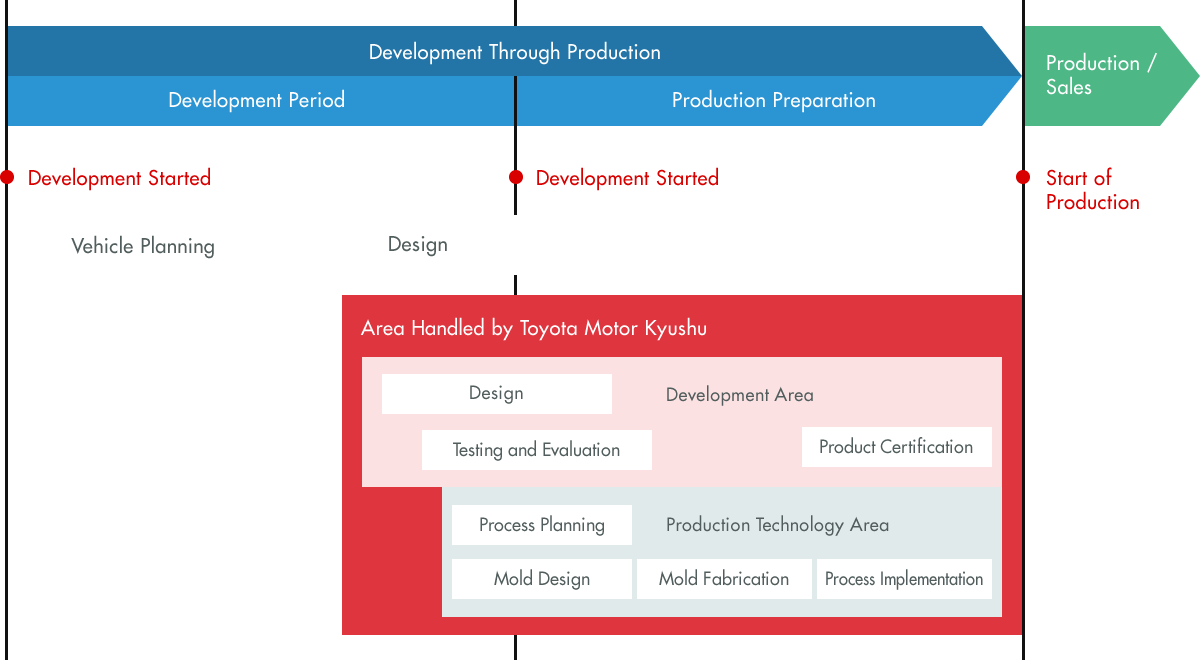Viewport: 1200px width, 660px height.
Task: Click the white Design box in Development Area
Action: [x=497, y=394]
